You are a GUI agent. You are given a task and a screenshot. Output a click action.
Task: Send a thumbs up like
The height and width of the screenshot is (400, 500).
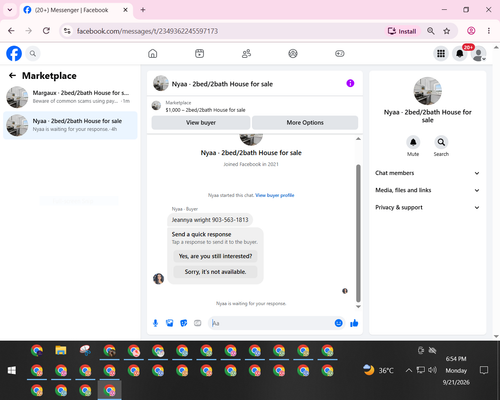click(354, 323)
